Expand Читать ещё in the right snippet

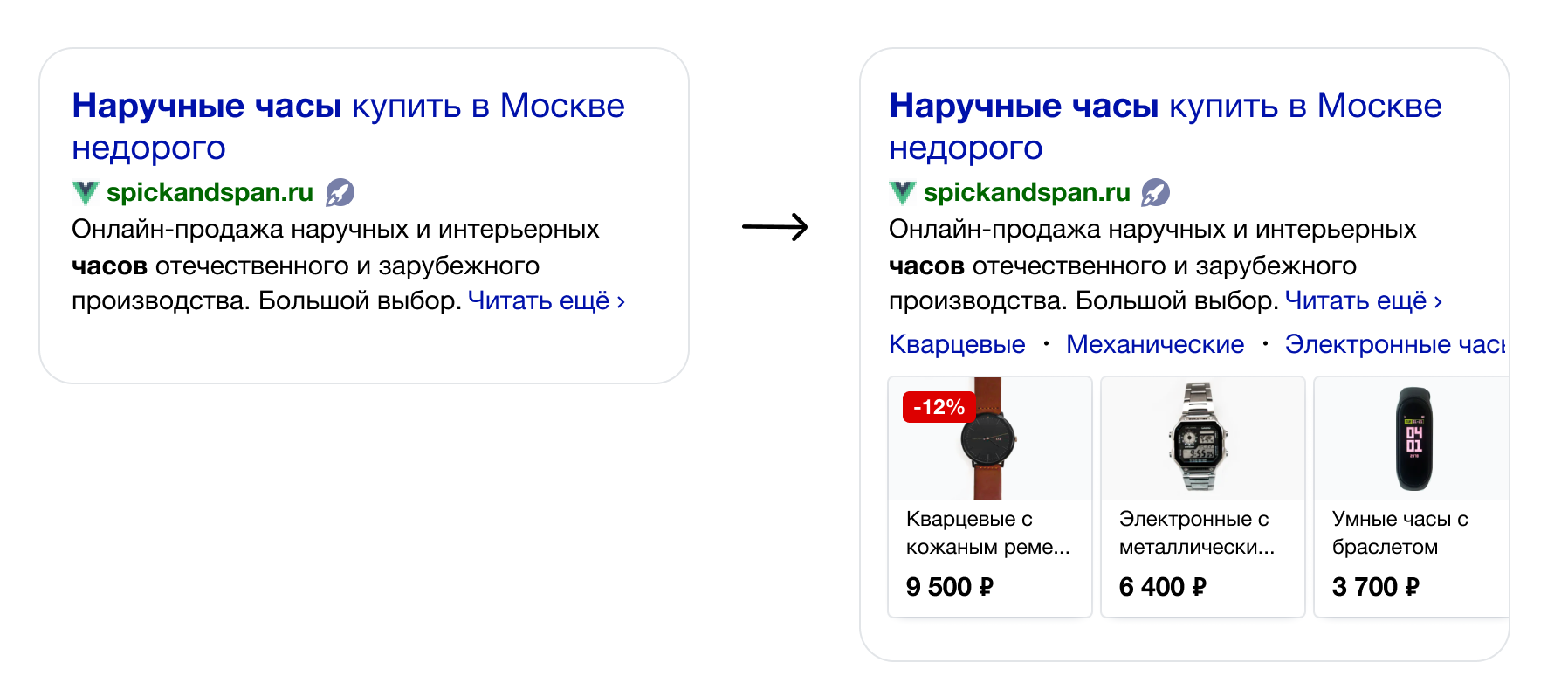click(1355, 300)
